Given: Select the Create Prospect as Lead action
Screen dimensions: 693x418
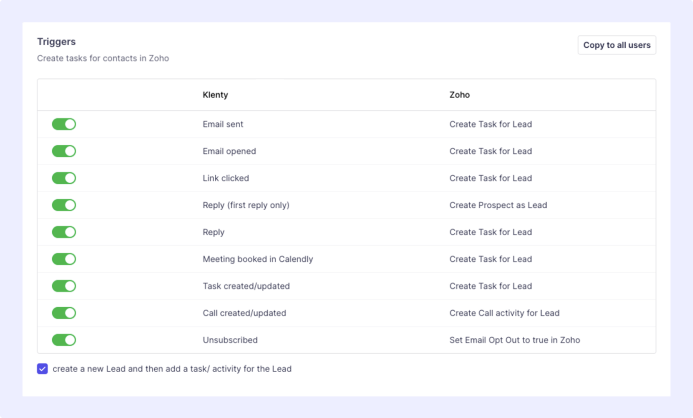Looking at the screenshot, I should coord(498,205).
